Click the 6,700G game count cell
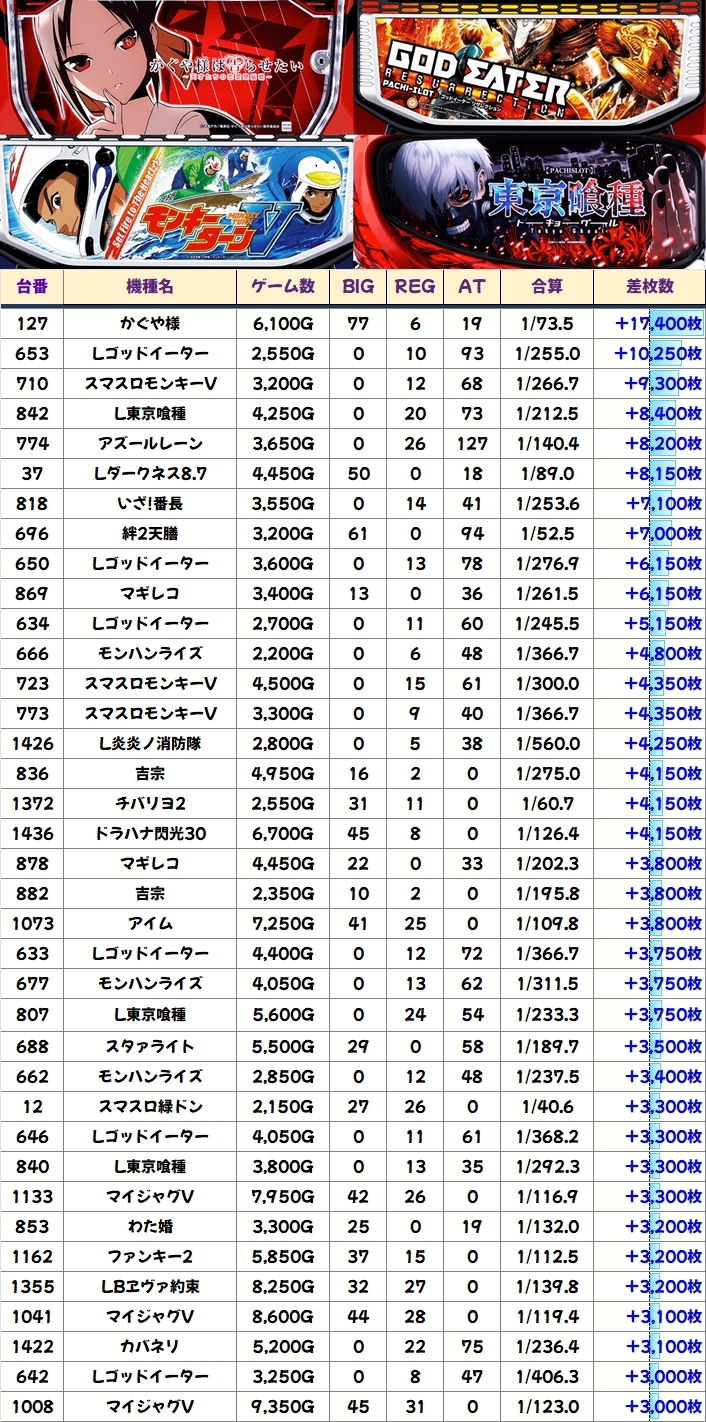706x1422 pixels. pyautogui.click(x=283, y=834)
